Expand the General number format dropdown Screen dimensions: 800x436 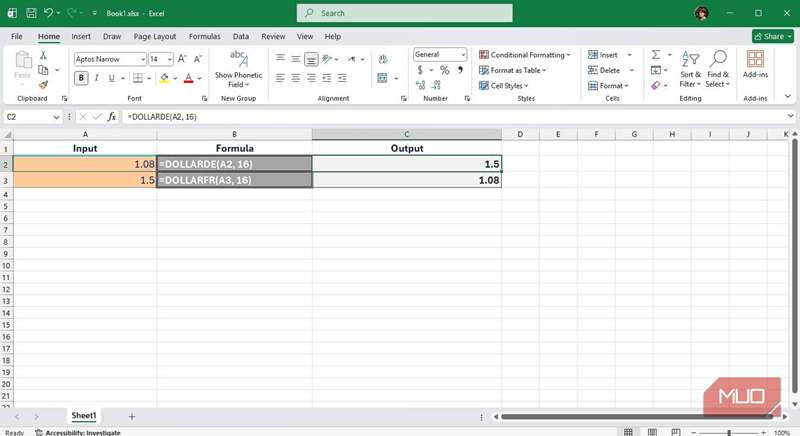pyautogui.click(x=440, y=55)
